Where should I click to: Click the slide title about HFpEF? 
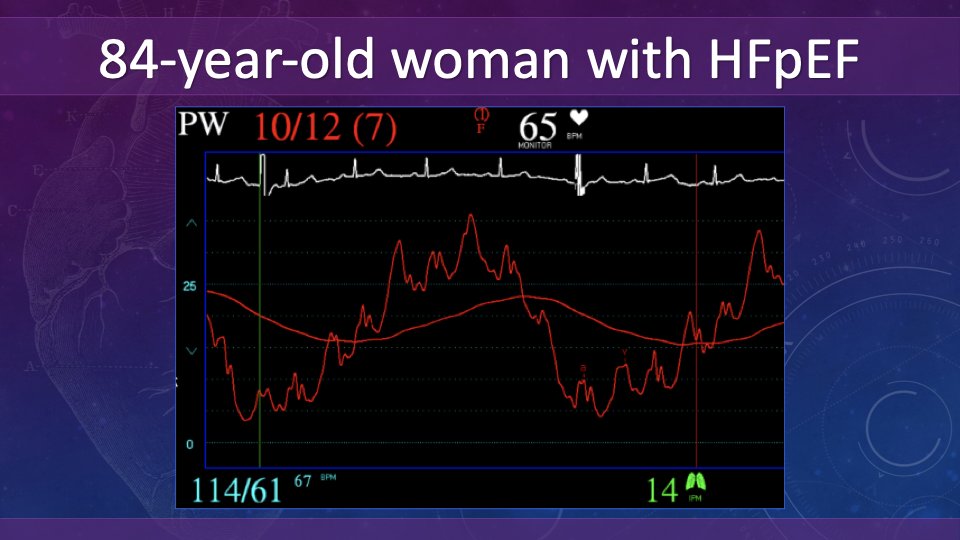479,58
